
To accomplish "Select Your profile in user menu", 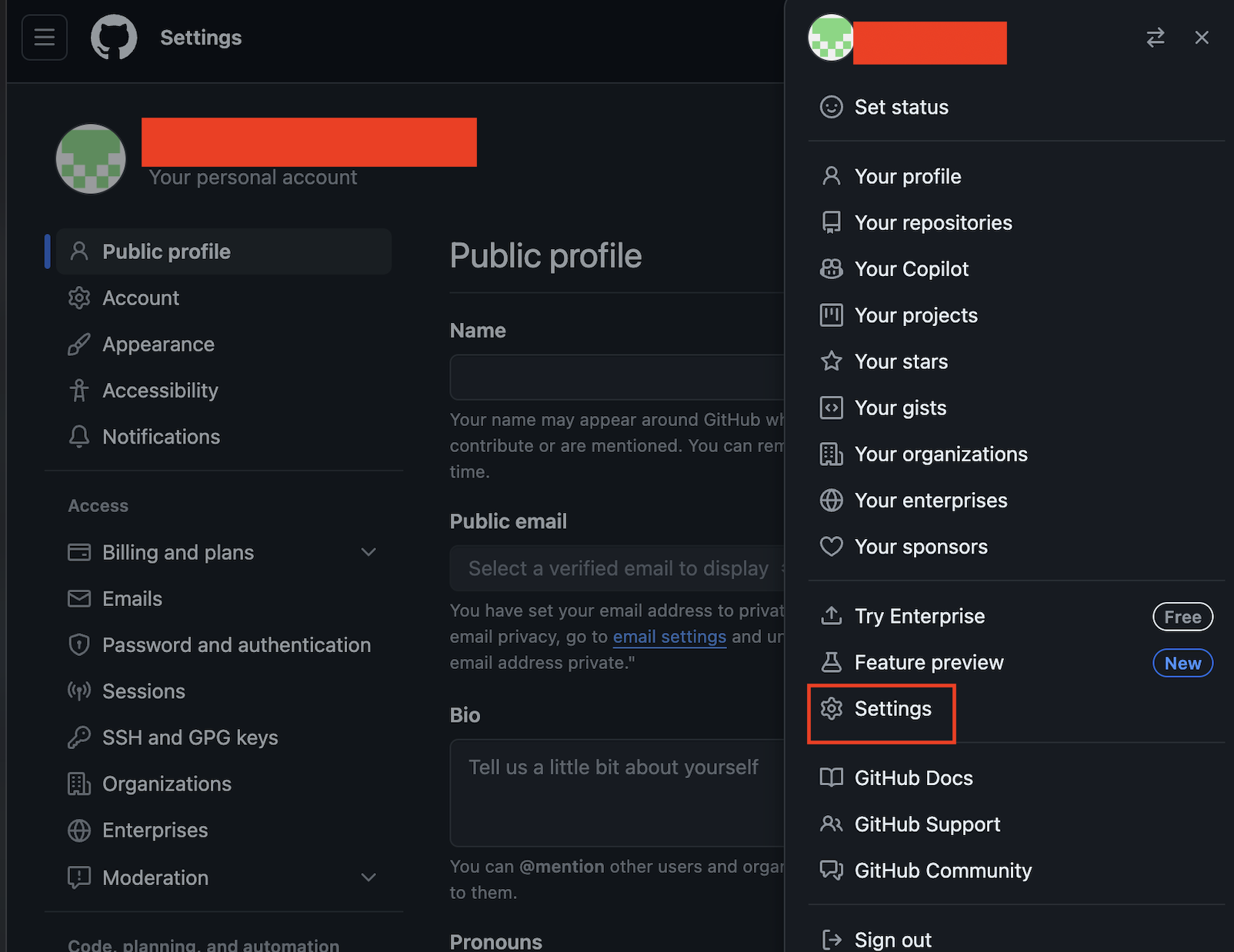I will 1016,176.
